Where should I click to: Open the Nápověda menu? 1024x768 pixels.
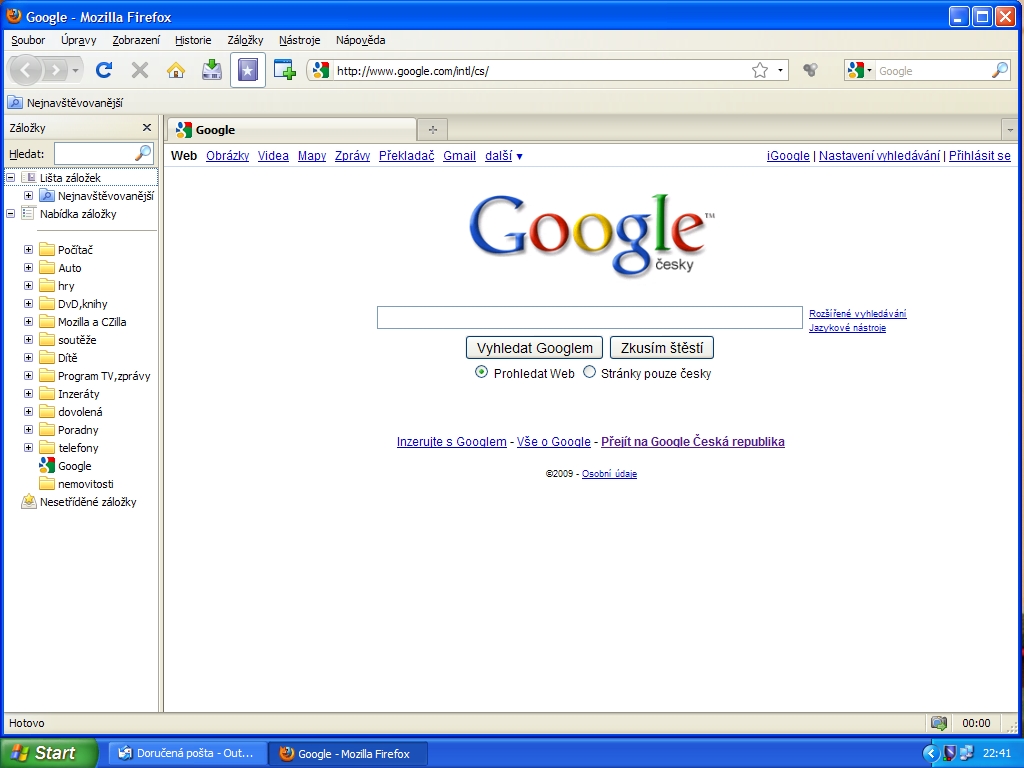coord(360,40)
